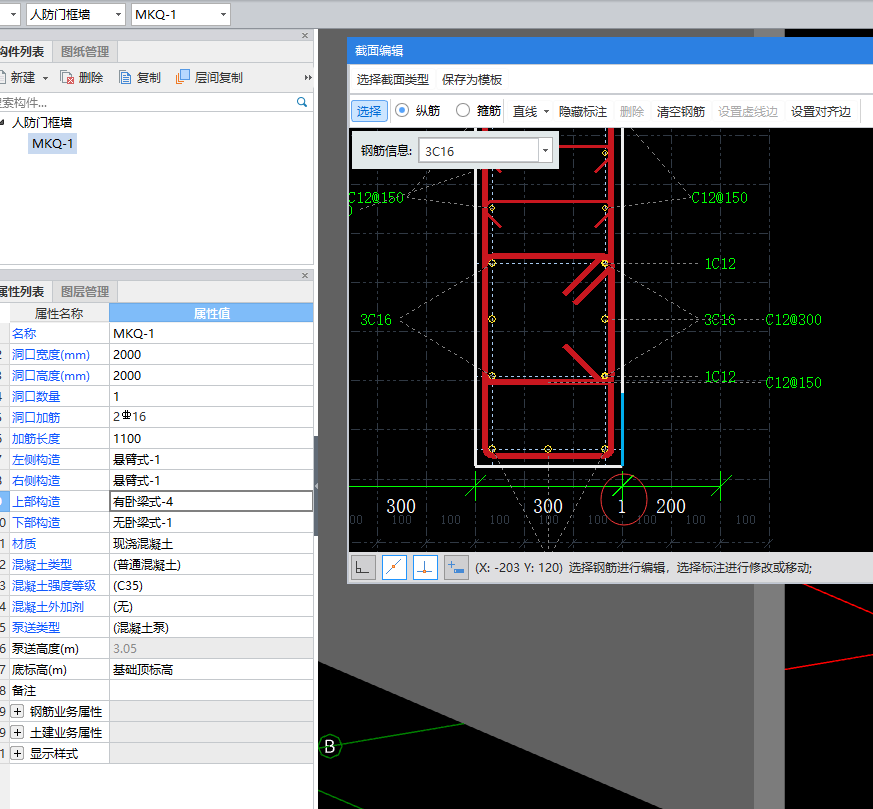Click 保存为模板 in section editor
This screenshot has width=873, height=809.
[x=472, y=80]
